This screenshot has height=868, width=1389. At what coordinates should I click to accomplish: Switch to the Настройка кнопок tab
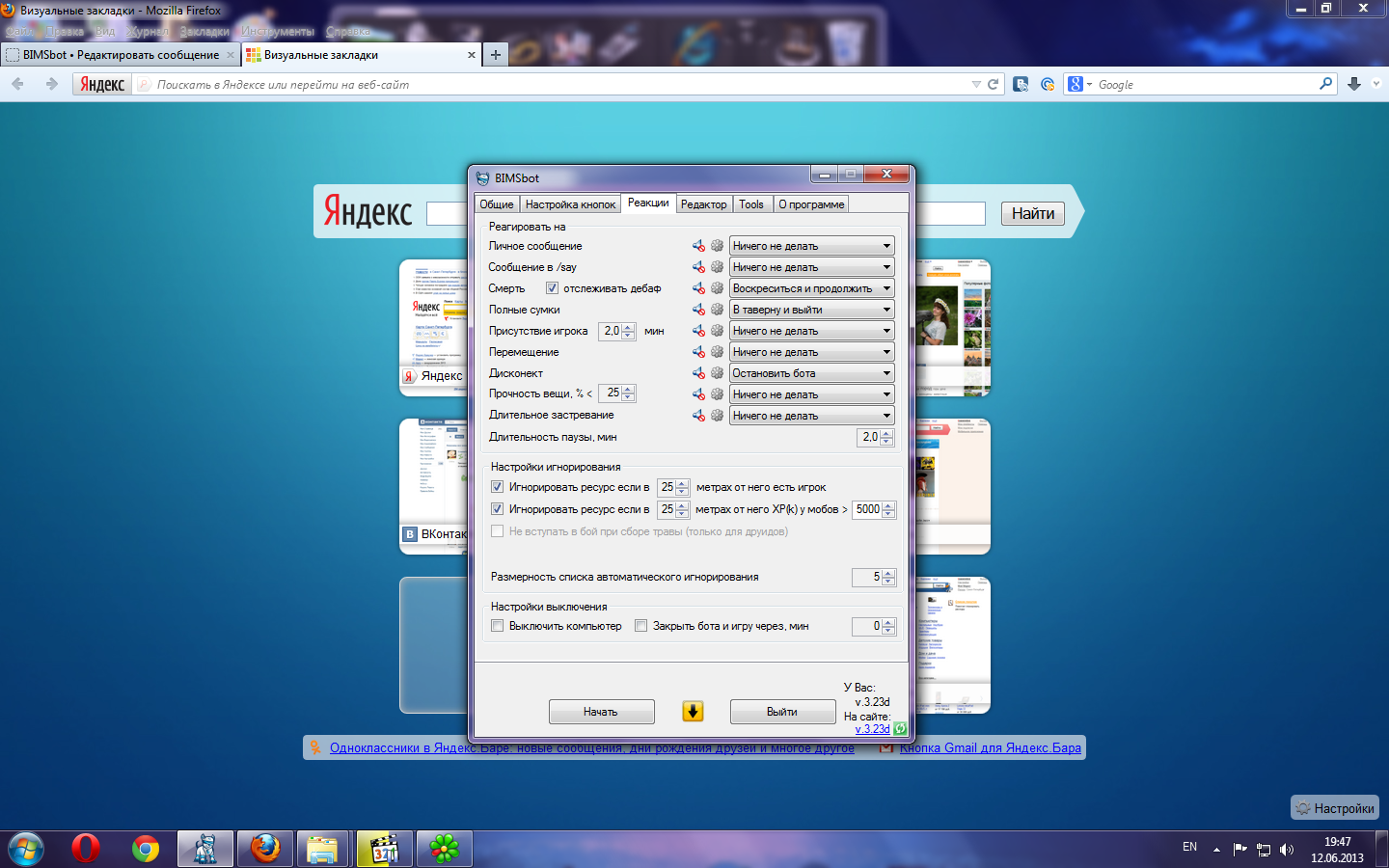point(570,204)
